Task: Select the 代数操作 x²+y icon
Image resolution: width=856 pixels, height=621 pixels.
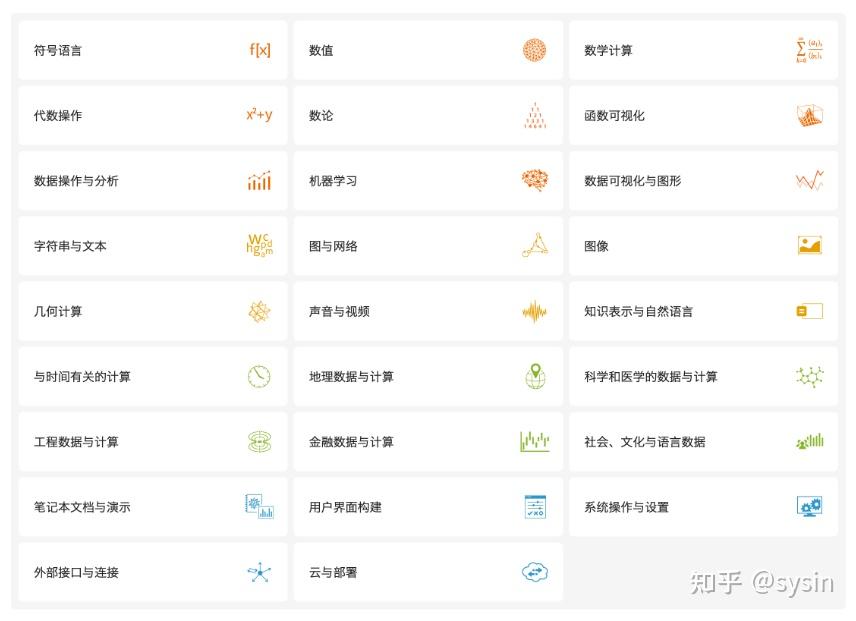Action: pyautogui.click(x=259, y=115)
